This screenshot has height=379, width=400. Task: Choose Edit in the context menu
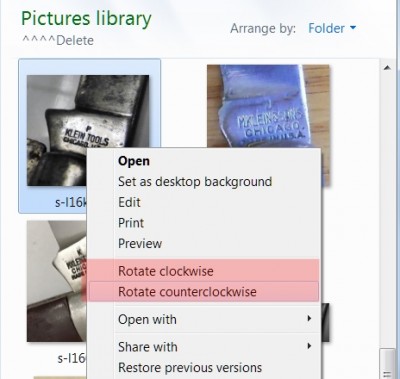coord(129,202)
